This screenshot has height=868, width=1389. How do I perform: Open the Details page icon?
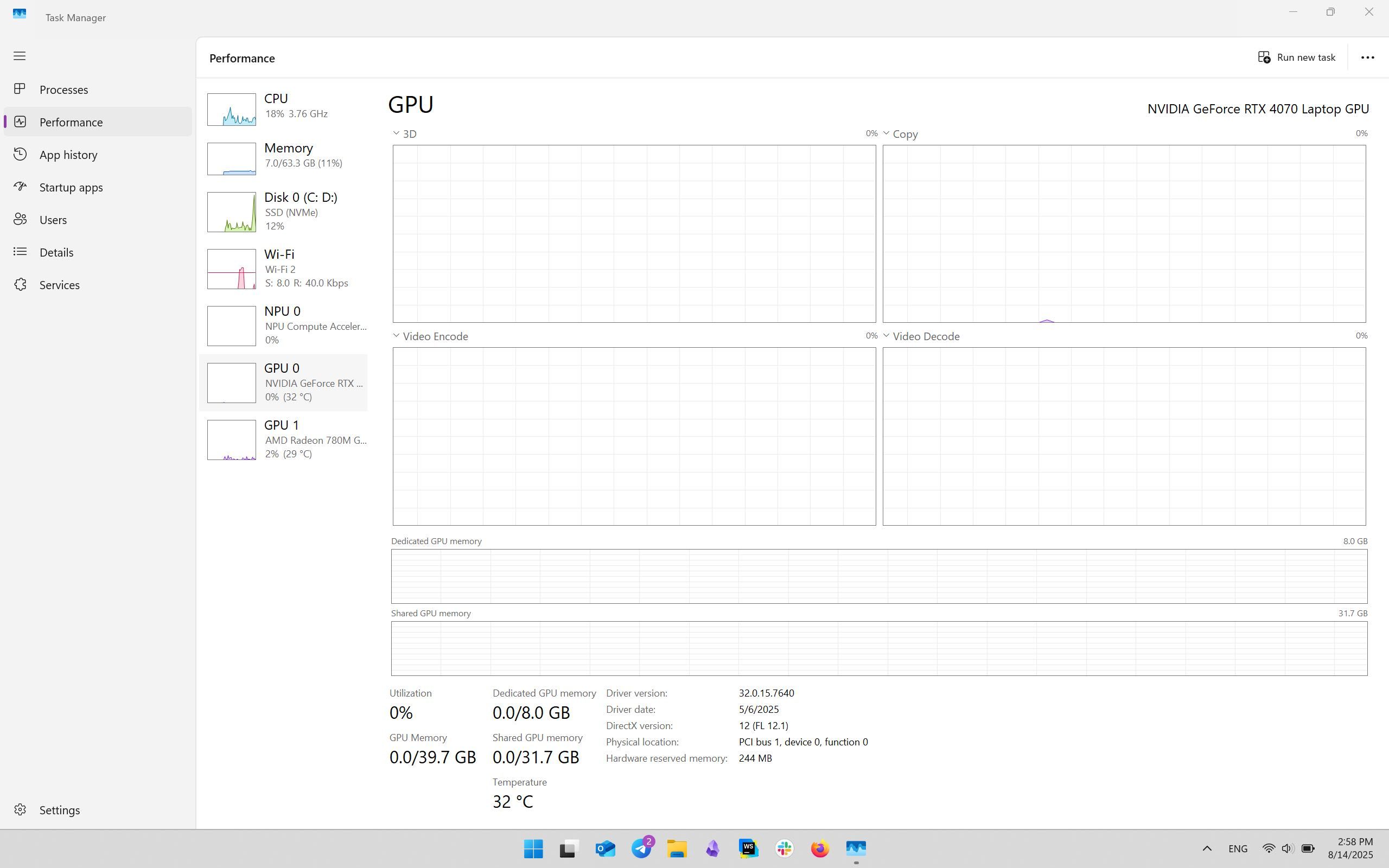[x=20, y=252]
